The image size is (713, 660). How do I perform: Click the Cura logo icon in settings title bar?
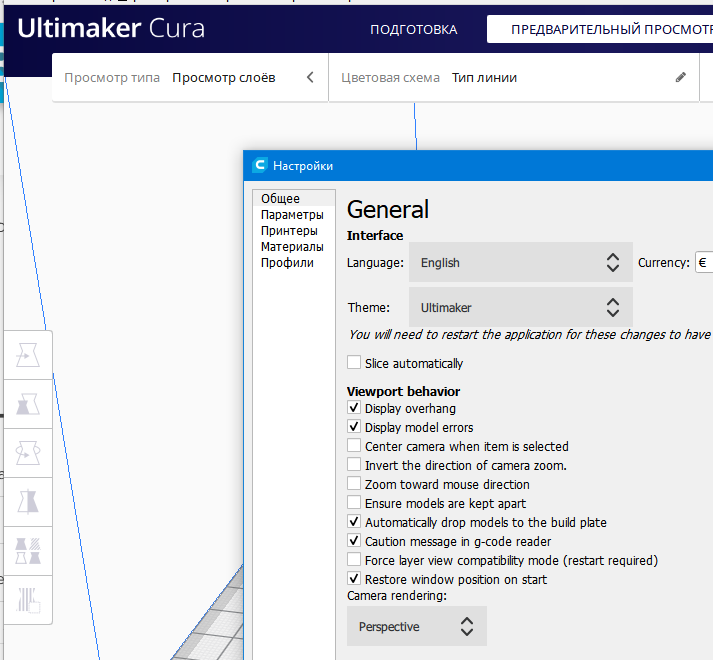click(260, 165)
